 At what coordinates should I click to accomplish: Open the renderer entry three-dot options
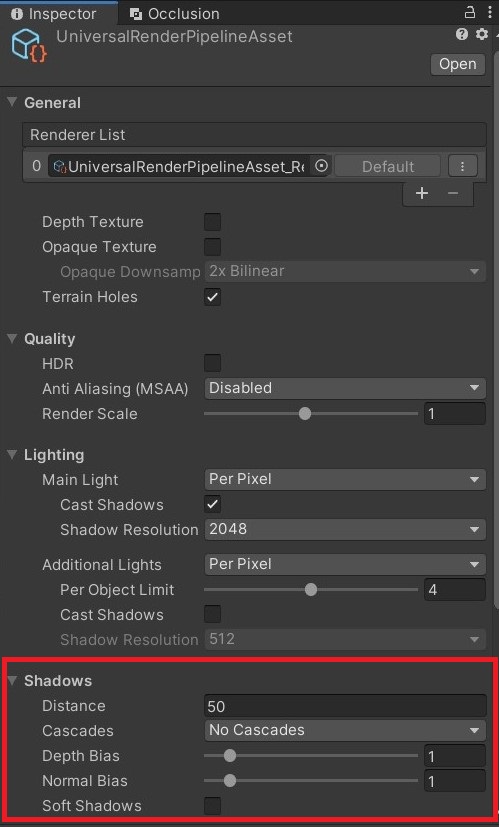[463, 166]
